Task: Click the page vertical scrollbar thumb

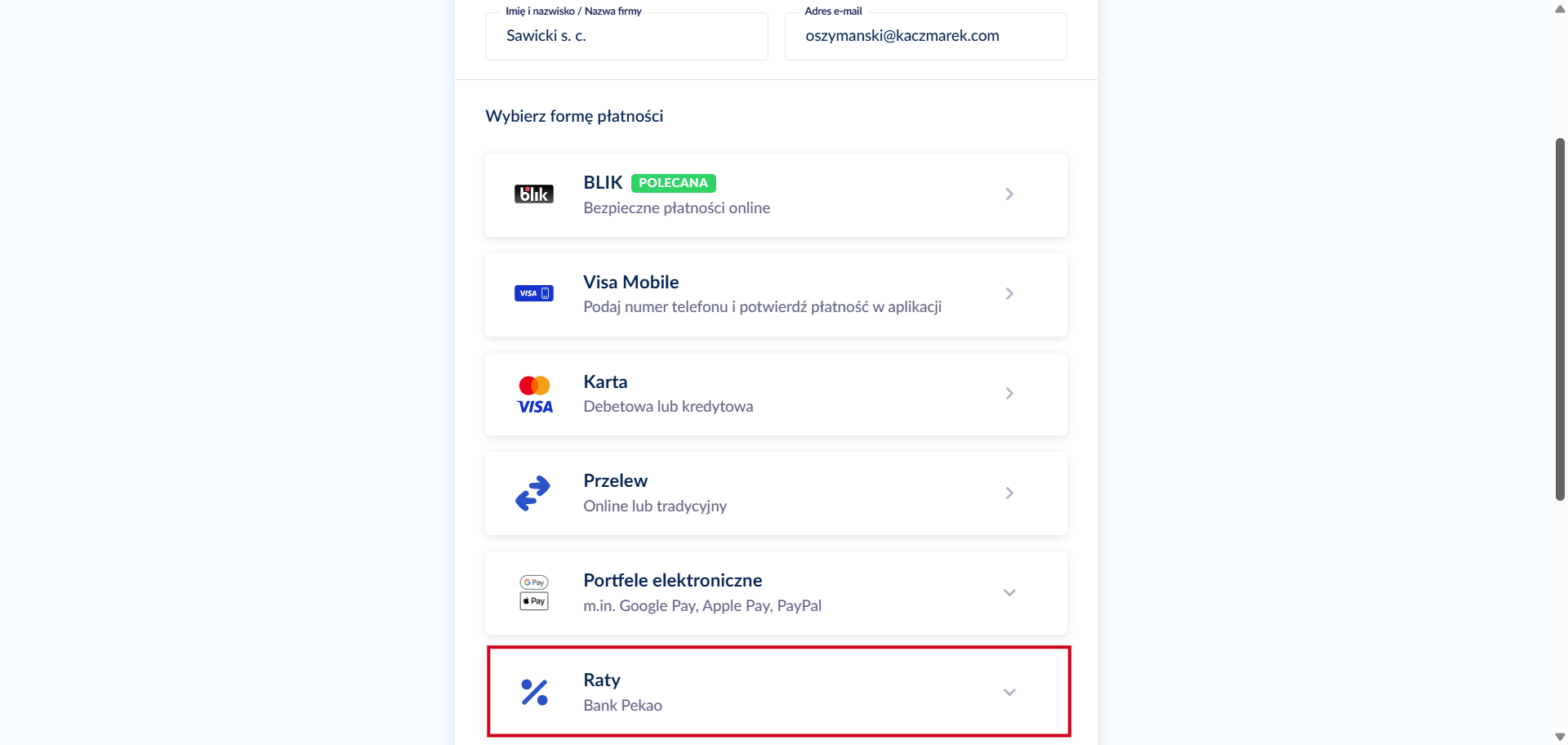Action: pyautogui.click(x=1560, y=319)
